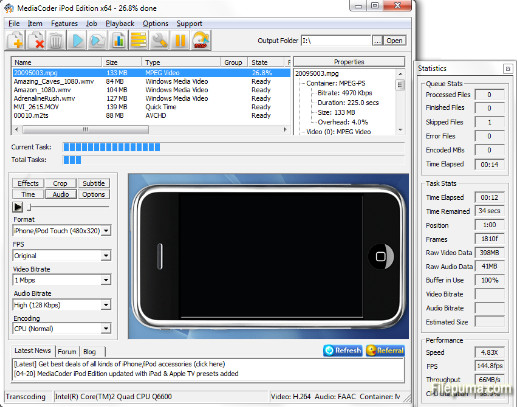
Task: Click the yellow list Extend toolbar icon
Action: click(x=139, y=40)
